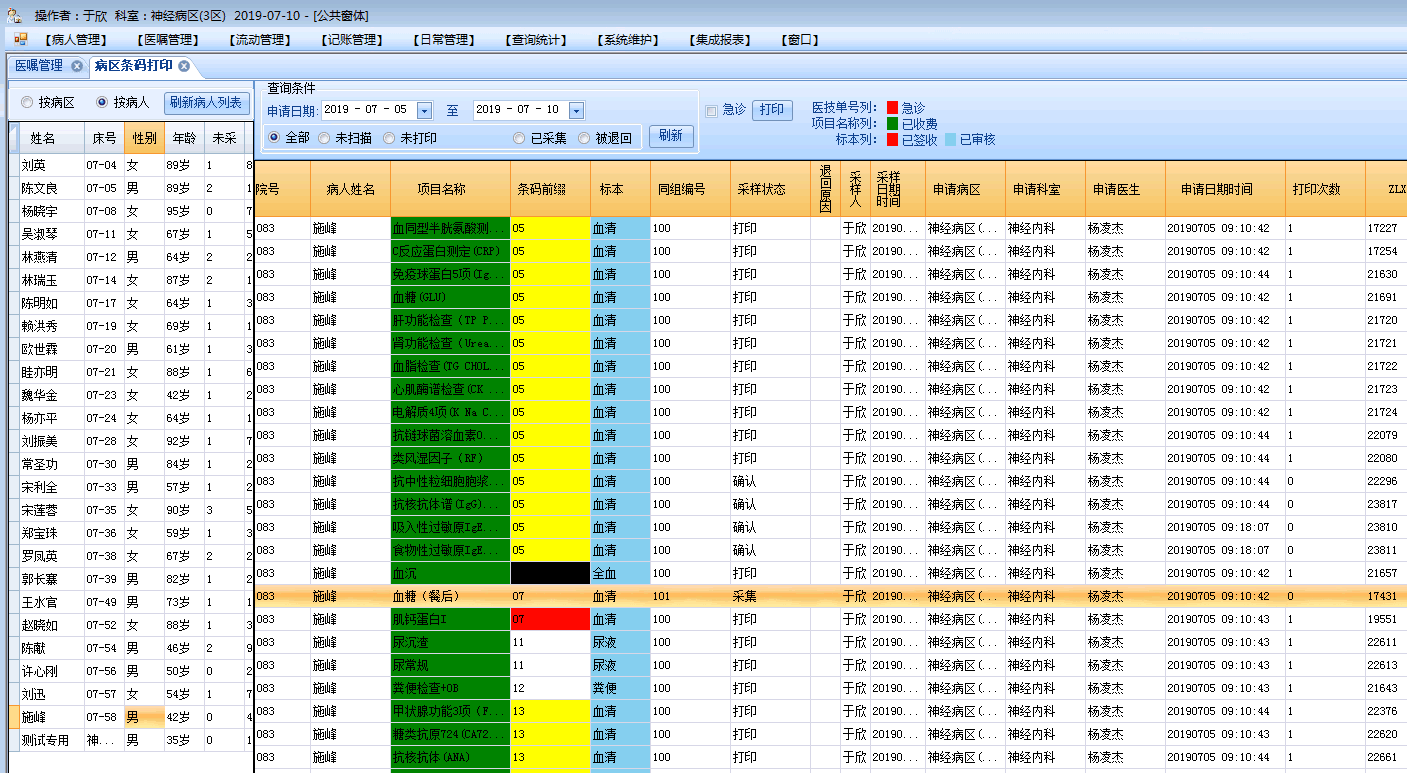Click the 条码前缀 column header
Viewport: 1407px width, 773px height.
click(550, 189)
